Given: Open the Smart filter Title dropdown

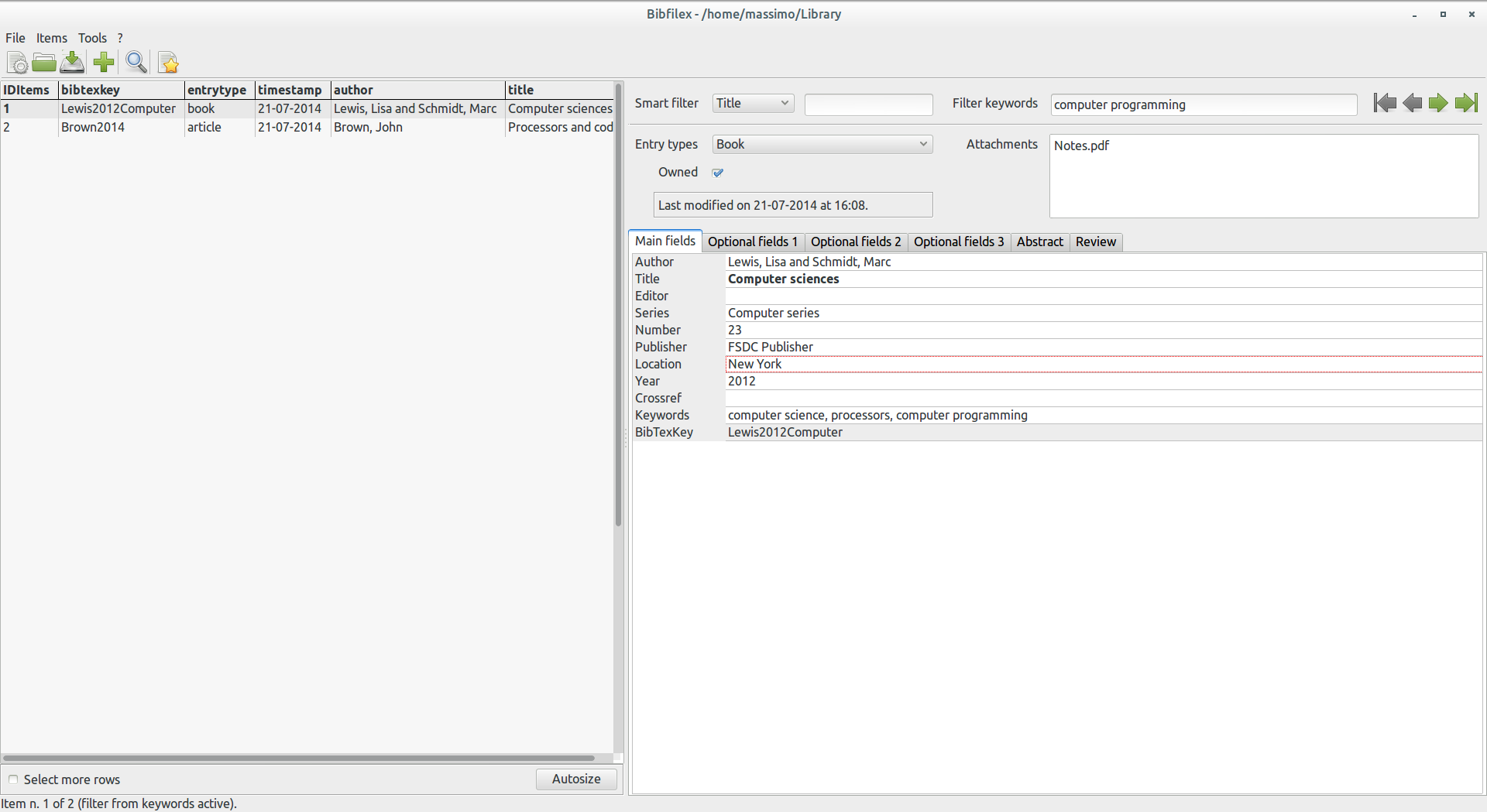Looking at the screenshot, I should click(753, 103).
